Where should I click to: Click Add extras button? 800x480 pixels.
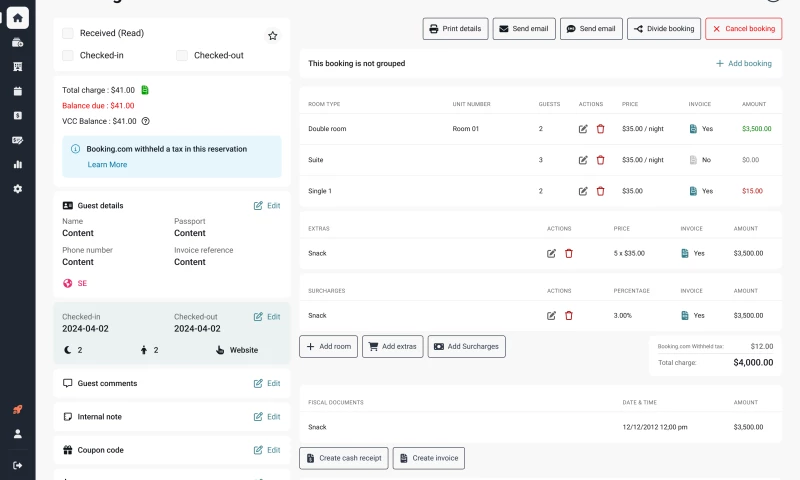coord(392,346)
